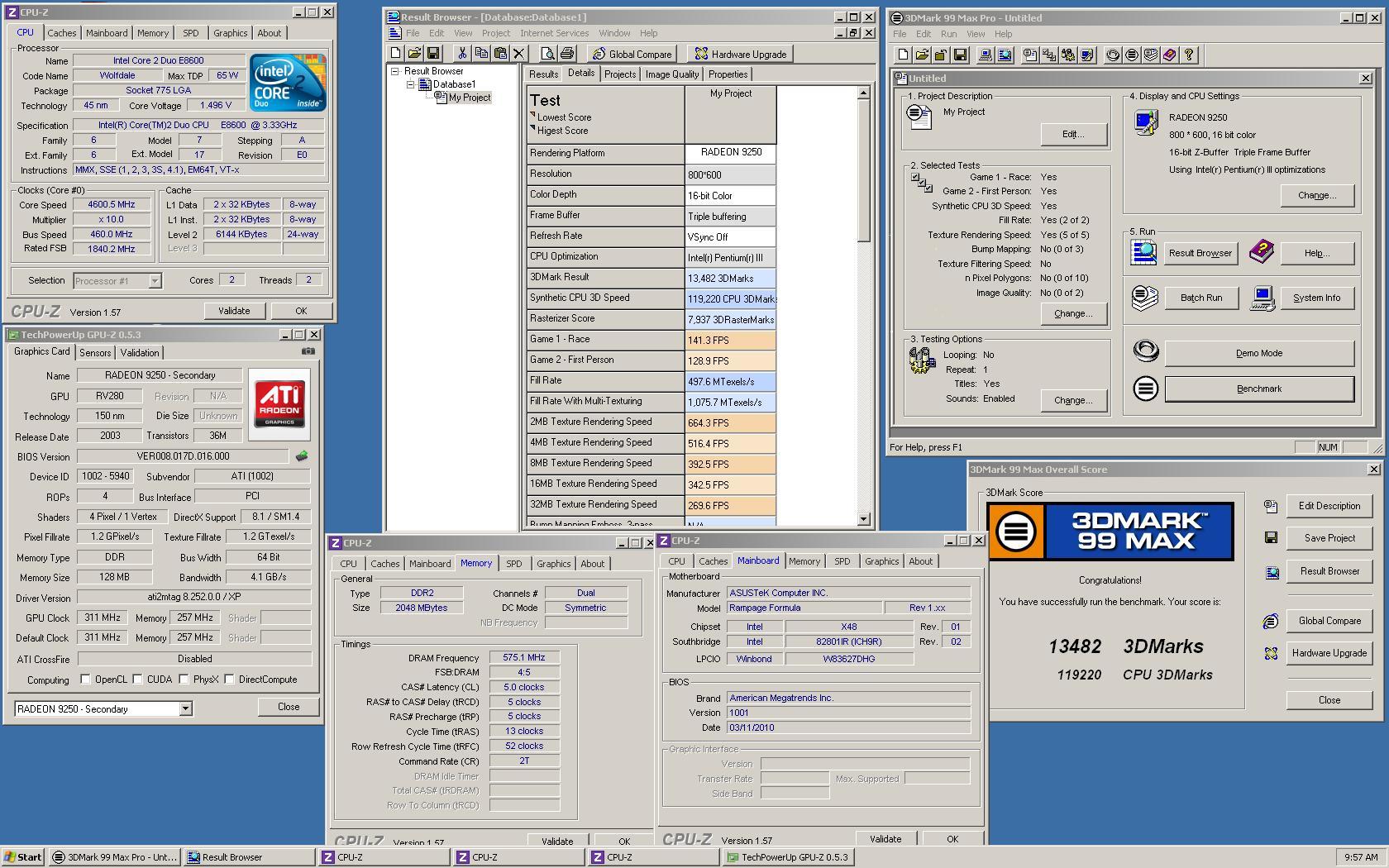The height and width of the screenshot is (868, 1389).
Task: Collapse Database1 tree node
Action: 410,84
